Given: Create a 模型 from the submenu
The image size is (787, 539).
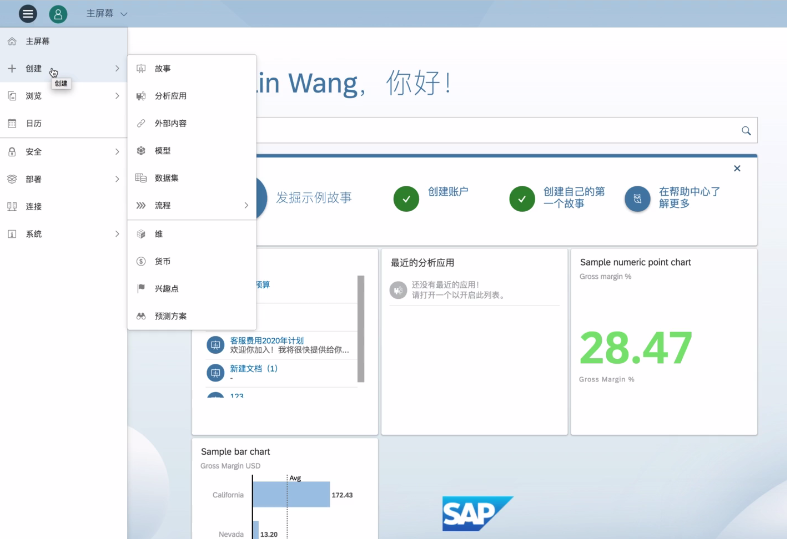Looking at the screenshot, I should coord(192,151).
